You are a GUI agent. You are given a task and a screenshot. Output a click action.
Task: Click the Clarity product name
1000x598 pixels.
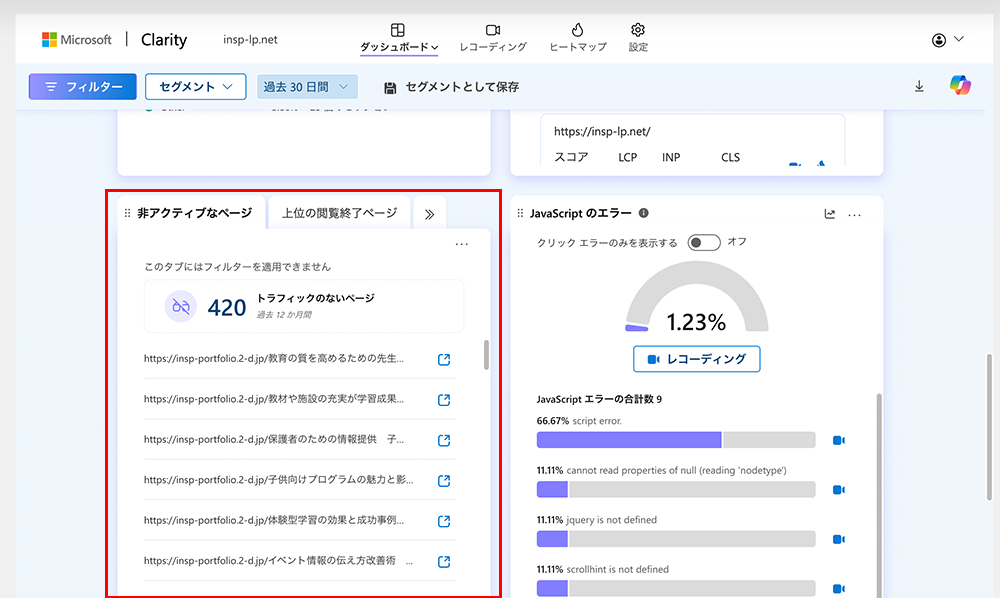pyautogui.click(x=164, y=40)
